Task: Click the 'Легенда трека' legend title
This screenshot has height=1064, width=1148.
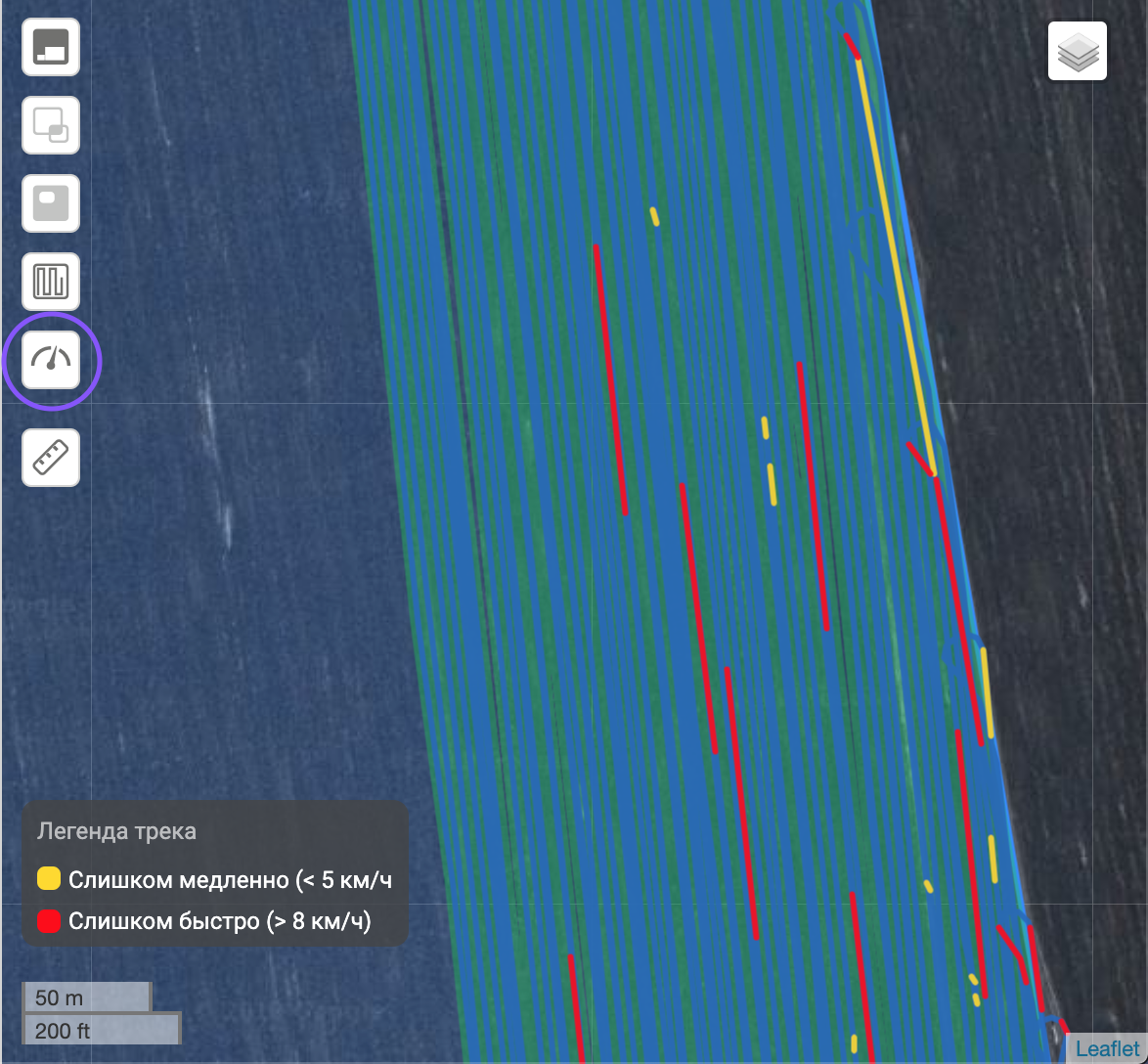Action: [116, 831]
